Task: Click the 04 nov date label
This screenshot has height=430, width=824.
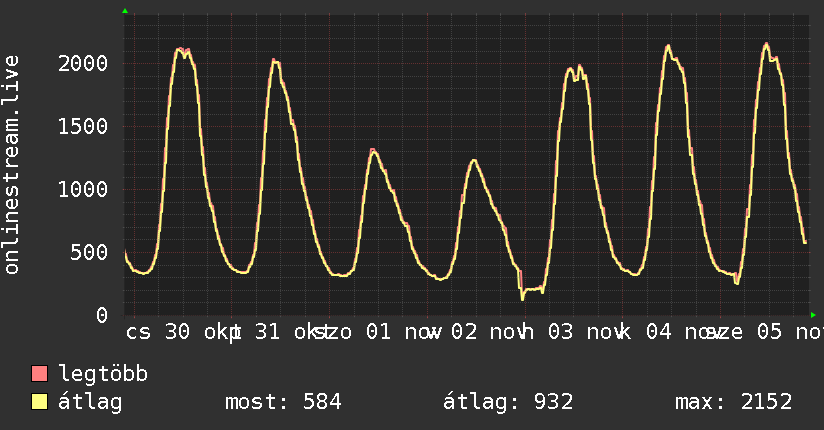Action: click(x=683, y=332)
